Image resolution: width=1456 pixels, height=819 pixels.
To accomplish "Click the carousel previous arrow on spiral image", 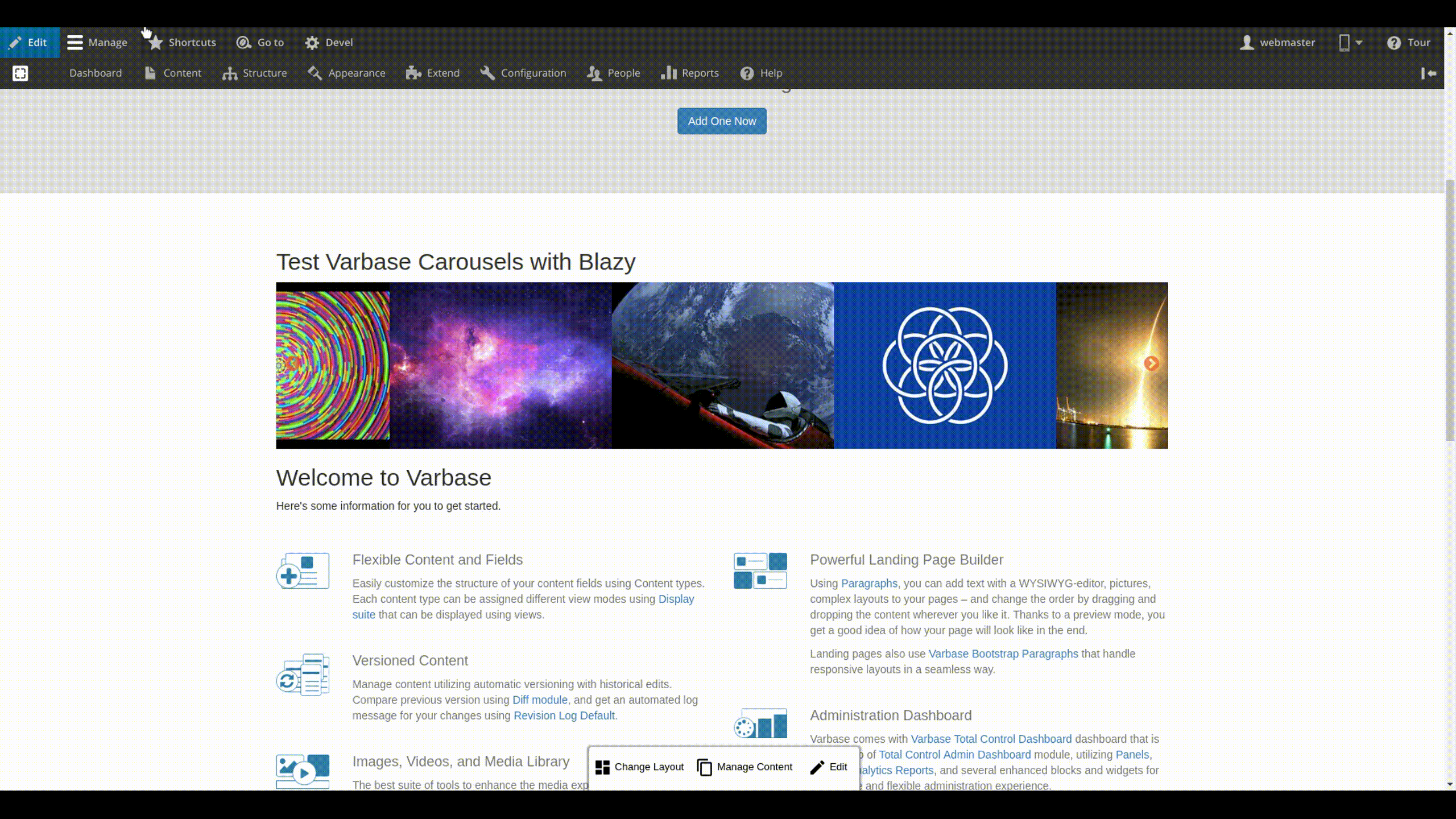I will pos(292,364).
